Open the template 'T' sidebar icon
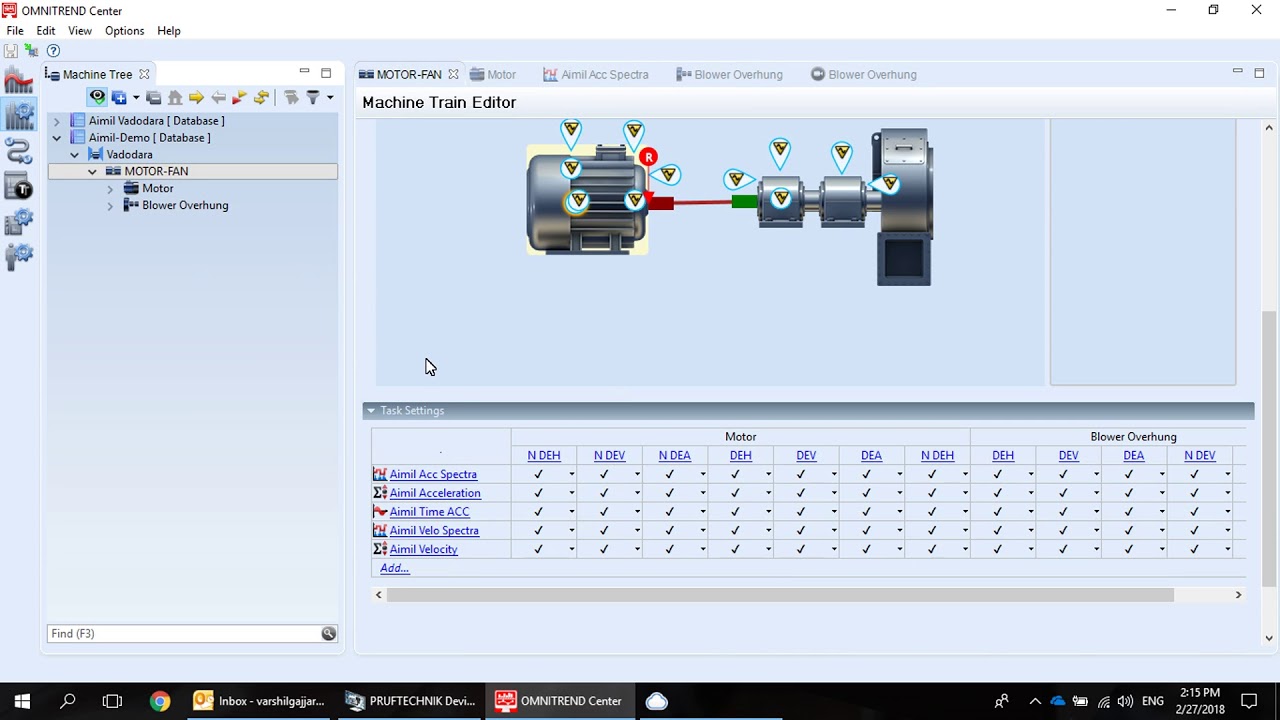 tap(19, 186)
